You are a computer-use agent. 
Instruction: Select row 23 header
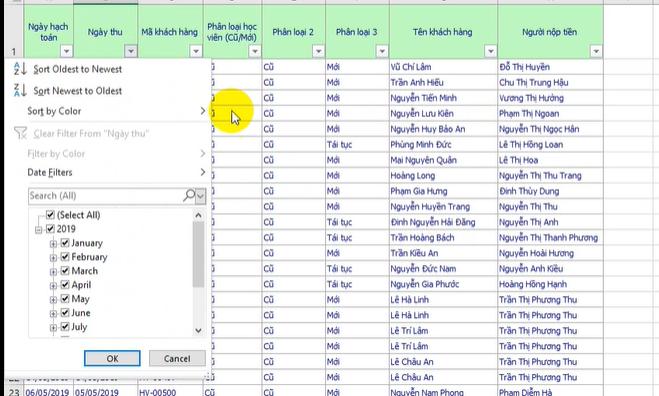click(x=14, y=392)
